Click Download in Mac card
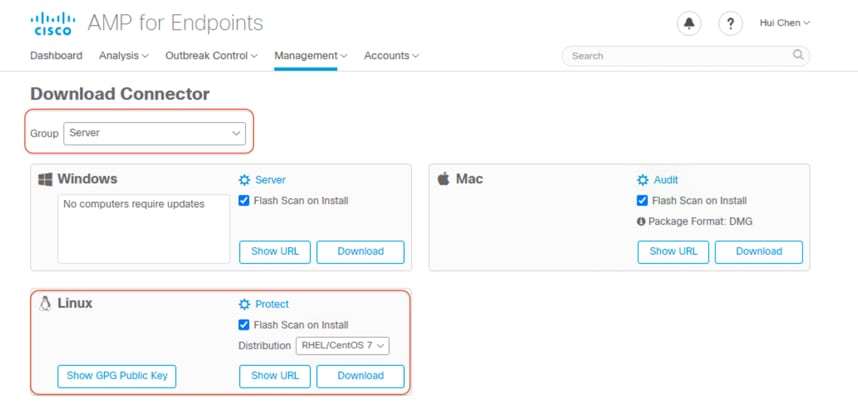 click(x=759, y=252)
